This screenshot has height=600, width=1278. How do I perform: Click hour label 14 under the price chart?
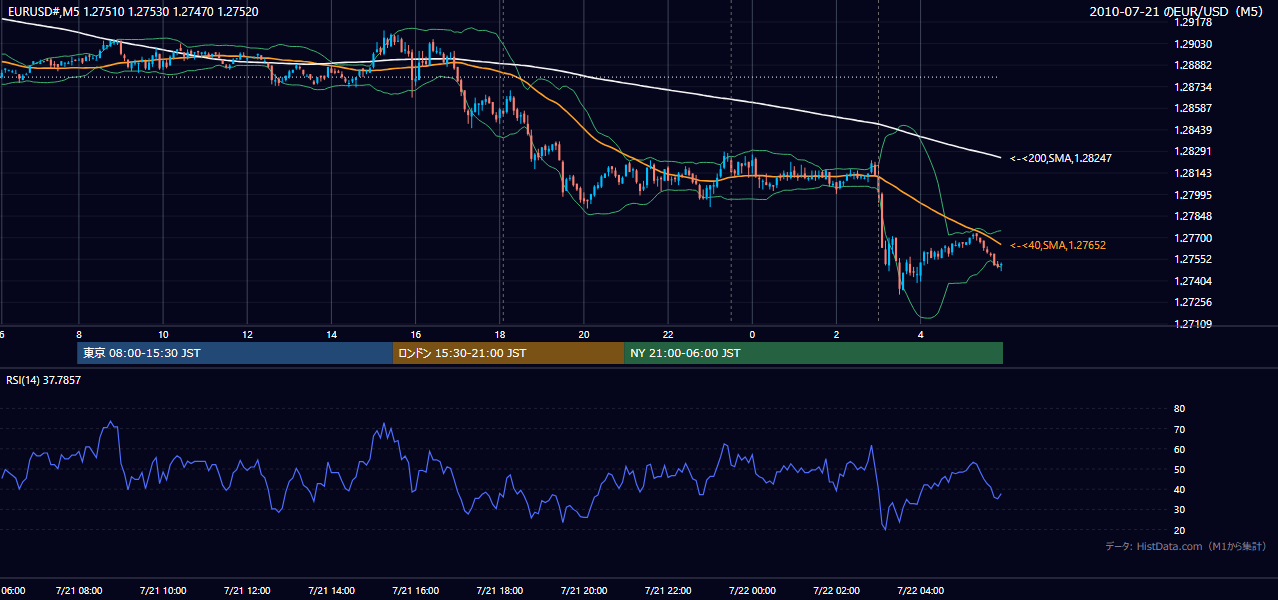click(x=331, y=334)
